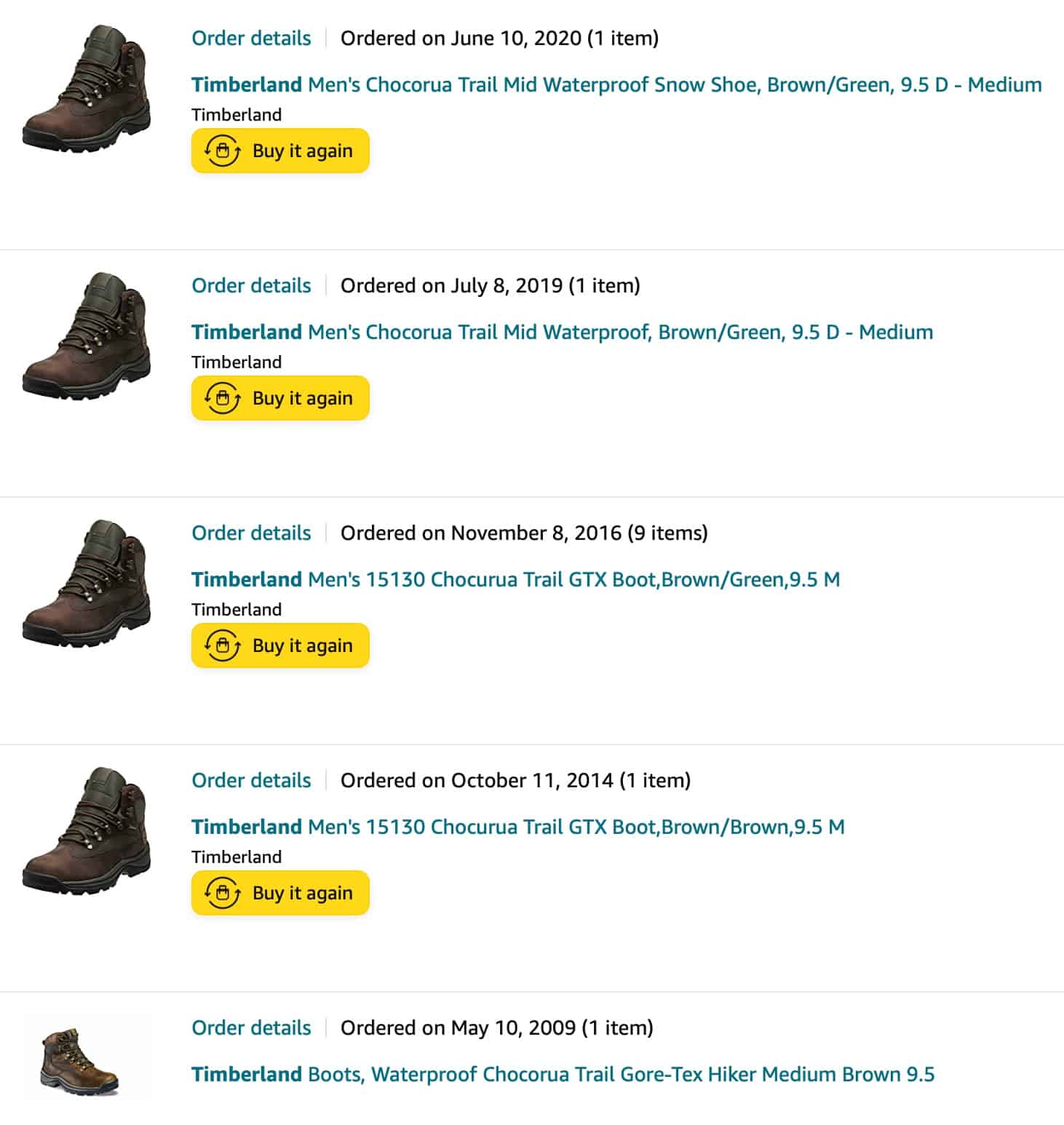Viewport: 1064px width, 1125px height.
Task: Open boot thumbnail of November 8, 2016 order
Action: [87, 584]
